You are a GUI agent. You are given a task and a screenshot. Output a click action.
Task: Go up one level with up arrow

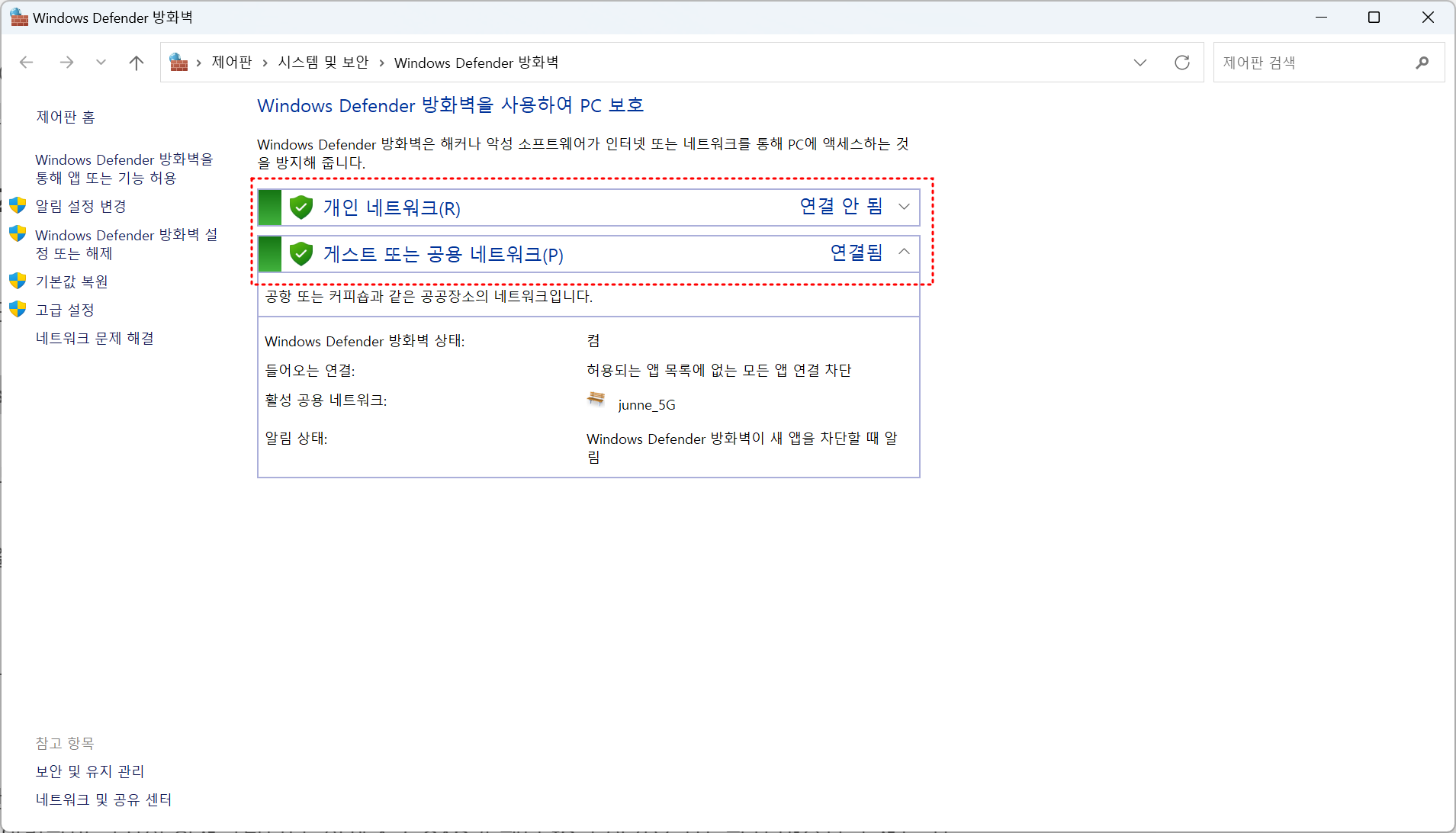(x=137, y=63)
